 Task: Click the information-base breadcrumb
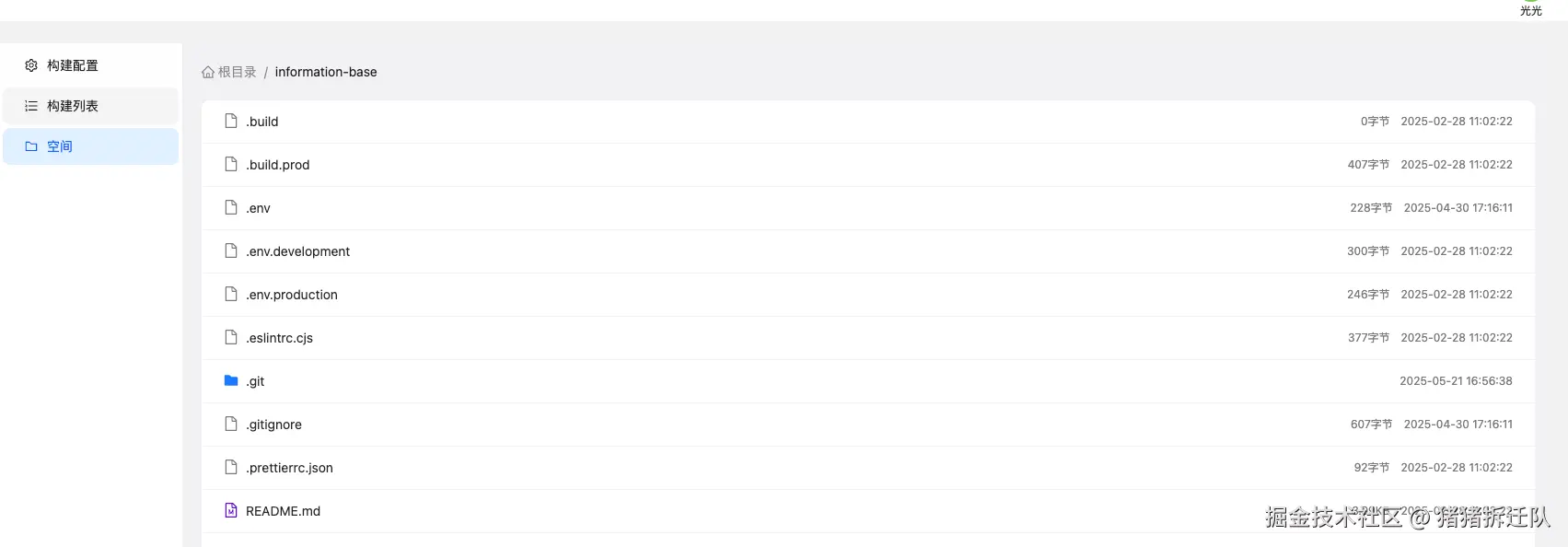326,72
